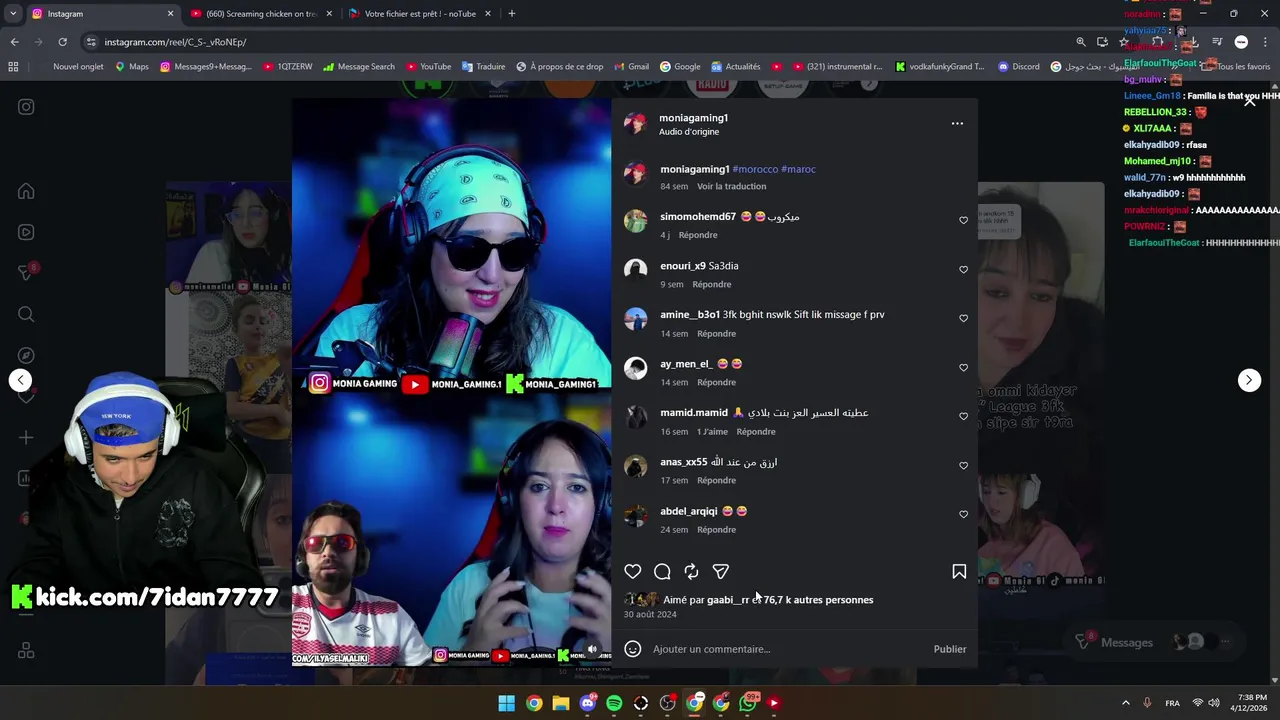The width and height of the screenshot is (1280, 720).
Task: Like enouri_x9's comment
Action: (x=963, y=269)
